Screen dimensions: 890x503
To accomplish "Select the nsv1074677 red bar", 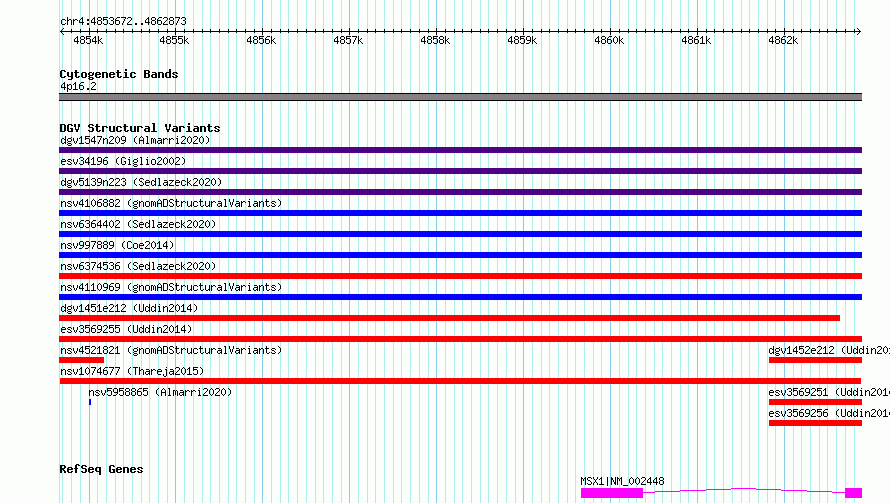I will click(x=460, y=381).
